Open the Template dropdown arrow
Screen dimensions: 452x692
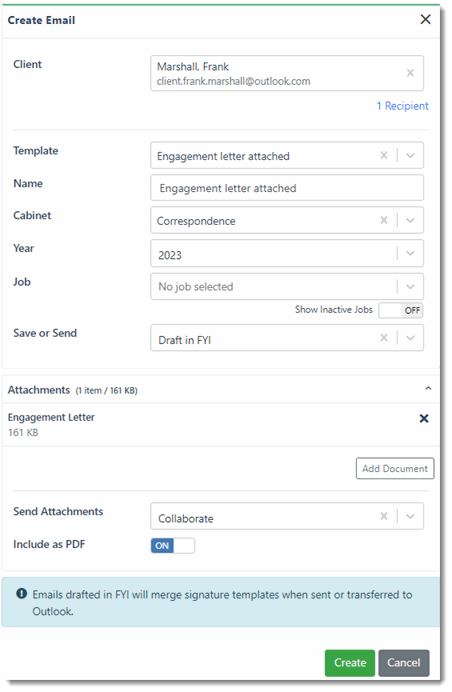coord(410,155)
